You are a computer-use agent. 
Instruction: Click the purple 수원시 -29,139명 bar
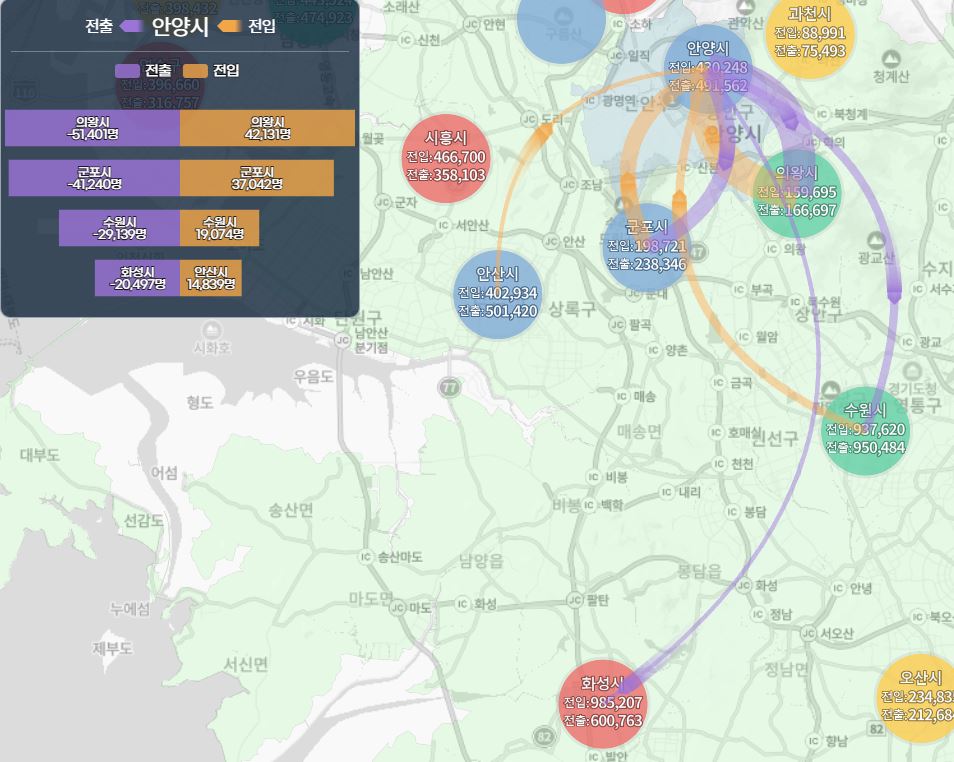(119, 228)
